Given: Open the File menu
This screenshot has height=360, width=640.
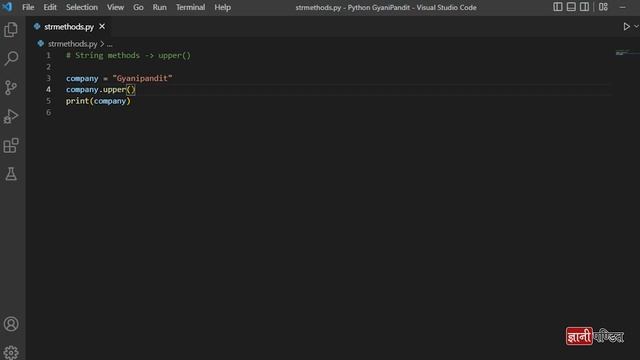Looking at the screenshot, I should pyautogui.click(x=28, y=7).
